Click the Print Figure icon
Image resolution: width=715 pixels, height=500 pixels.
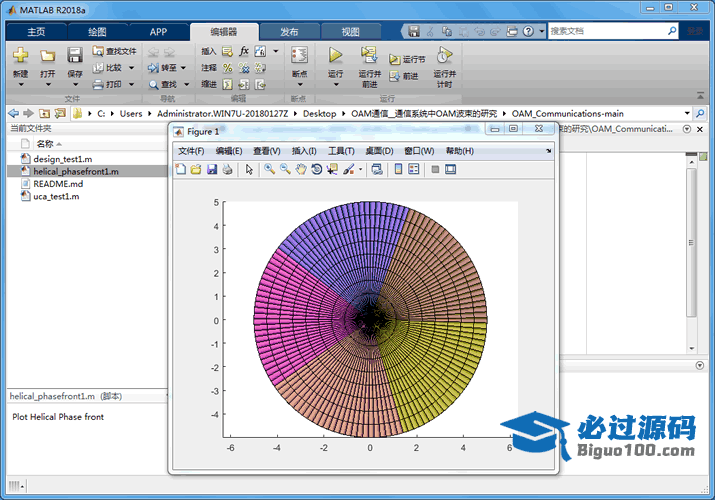[227, 170]
